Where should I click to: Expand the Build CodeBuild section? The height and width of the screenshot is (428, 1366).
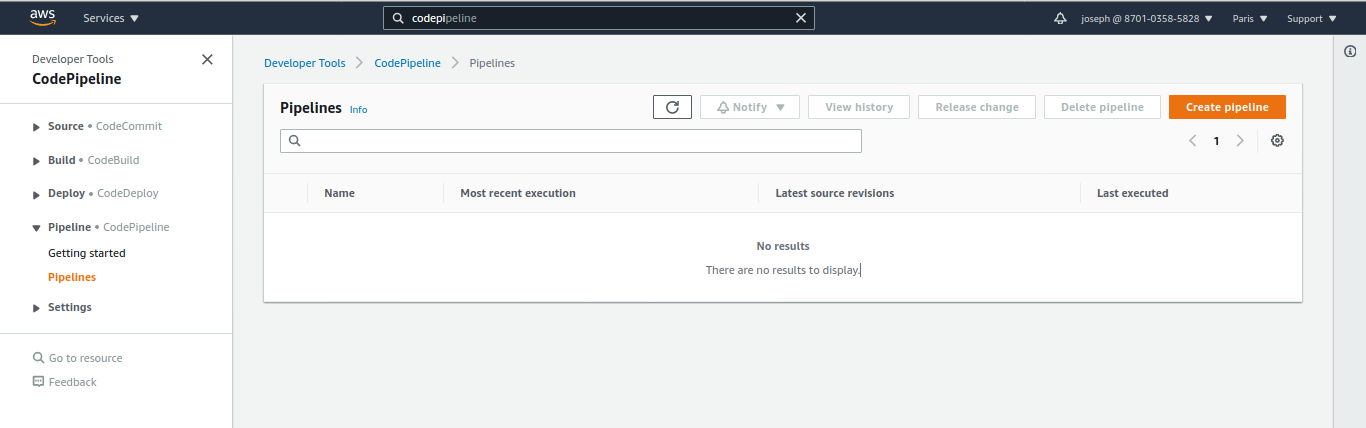click(x=38, y=161)
